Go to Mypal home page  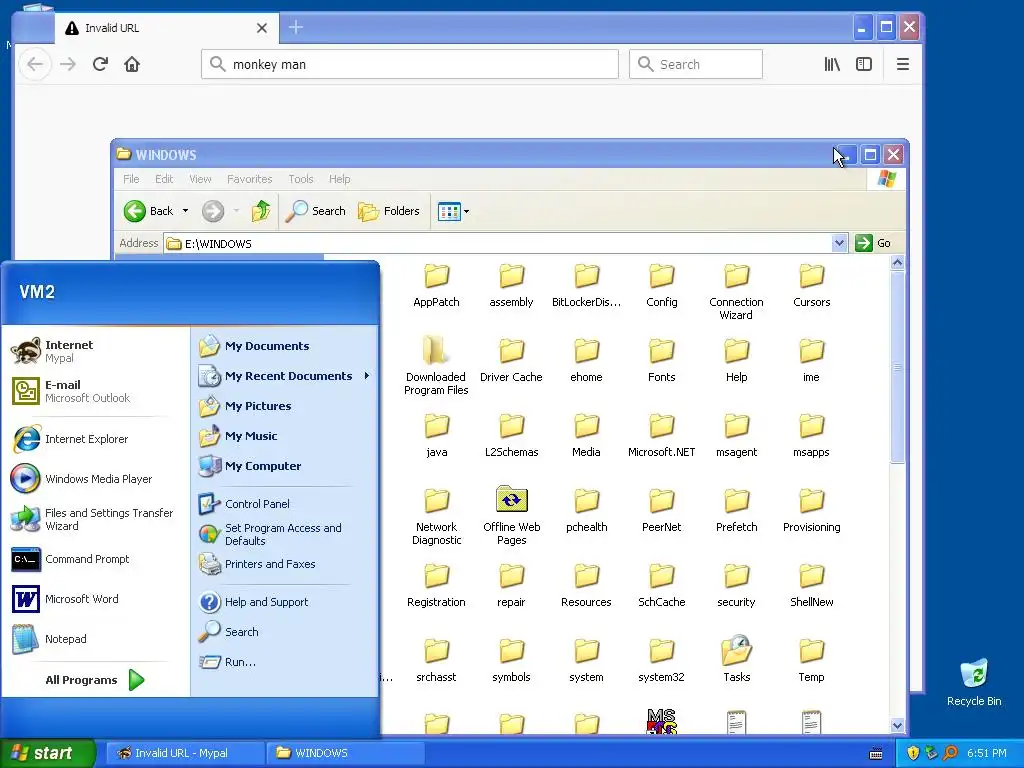click(132, 64)
